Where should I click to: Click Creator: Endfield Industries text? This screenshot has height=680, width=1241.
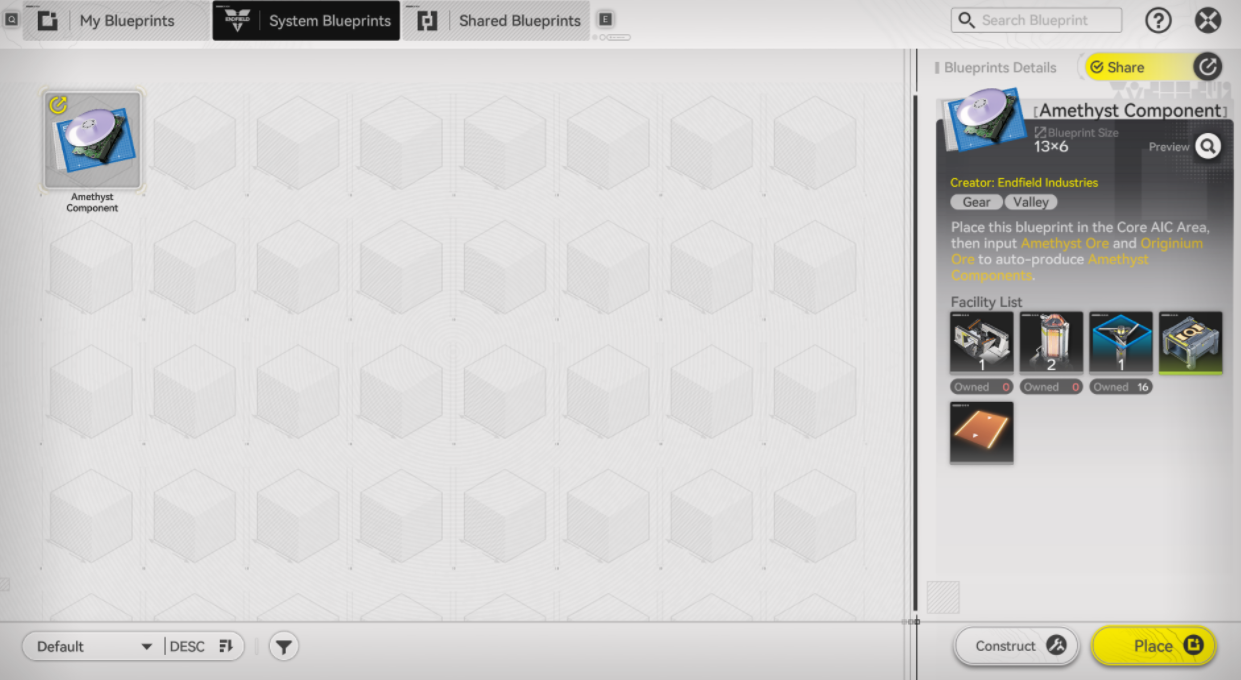pyautogui.click(x=1024, y=183)
